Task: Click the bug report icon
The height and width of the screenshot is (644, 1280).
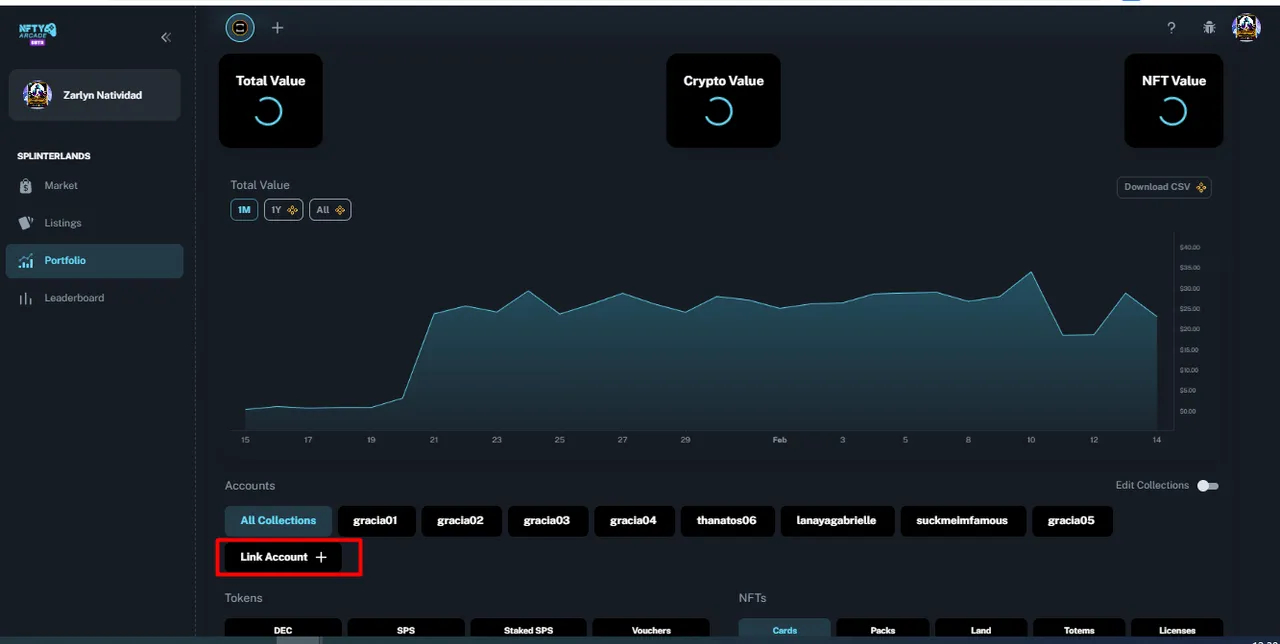Action: (1209, 28)
